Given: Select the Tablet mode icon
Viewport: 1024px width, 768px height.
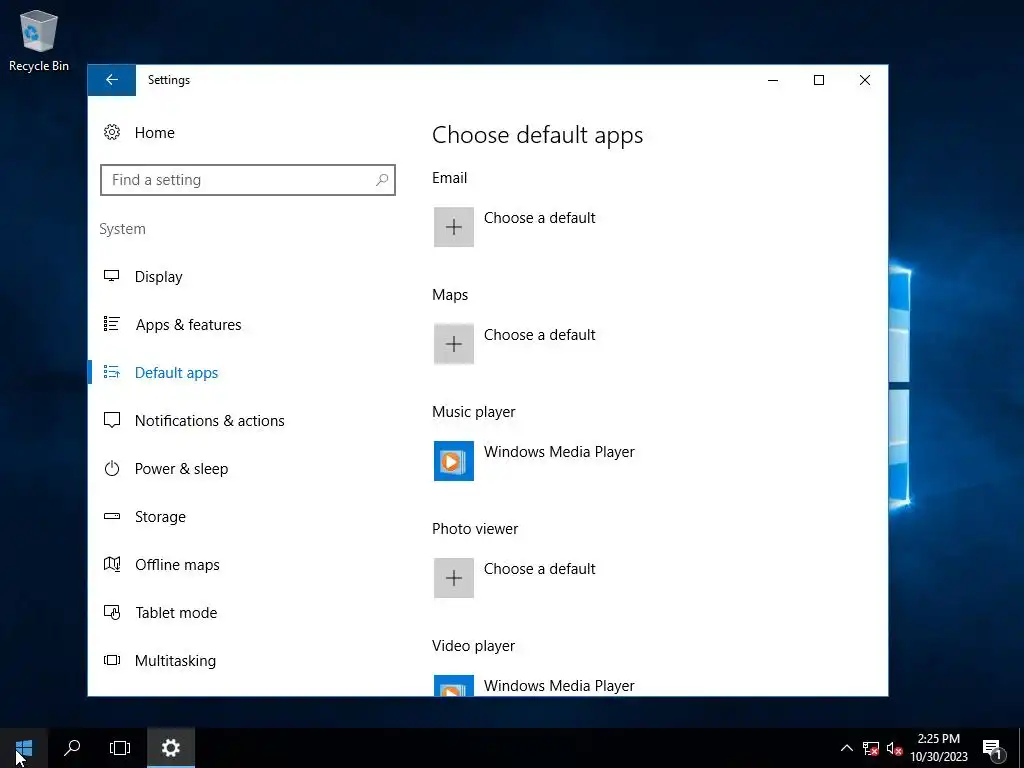Looking at the screenshot, I should click(112, 613).
